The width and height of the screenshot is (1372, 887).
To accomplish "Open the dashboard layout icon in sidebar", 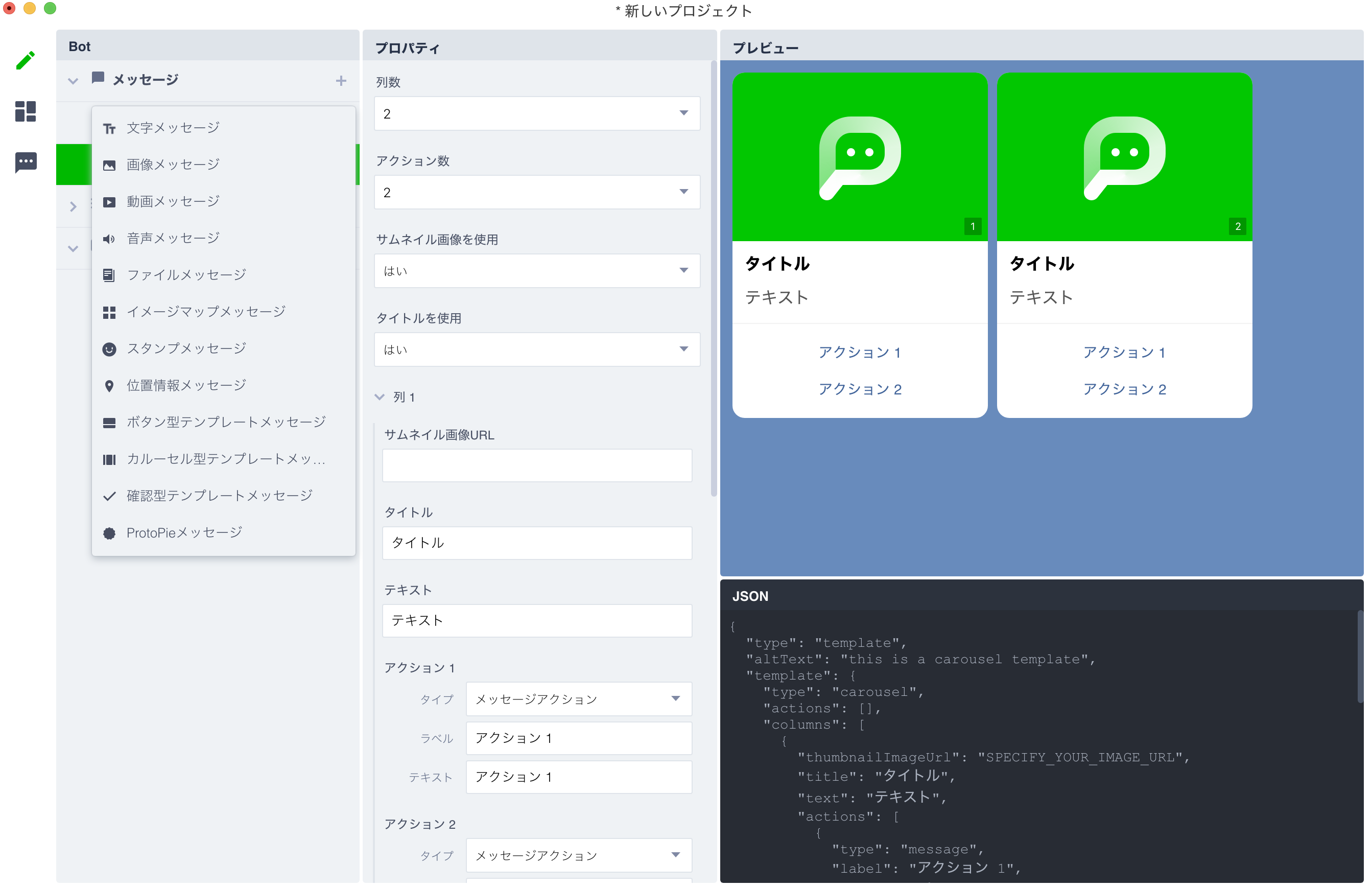I will (26, 111).
